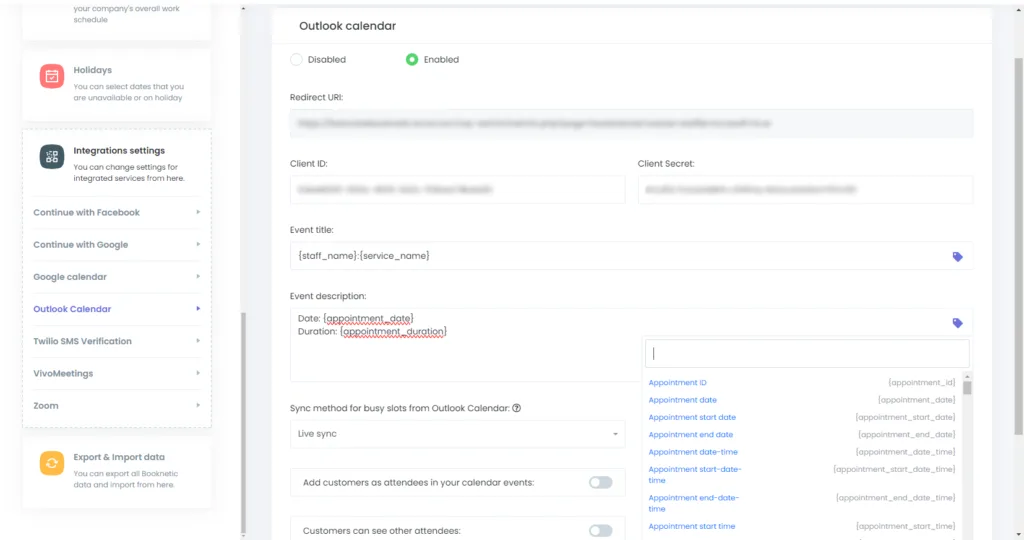Click the Holidays calendar icon

click(x=52, y=76)
